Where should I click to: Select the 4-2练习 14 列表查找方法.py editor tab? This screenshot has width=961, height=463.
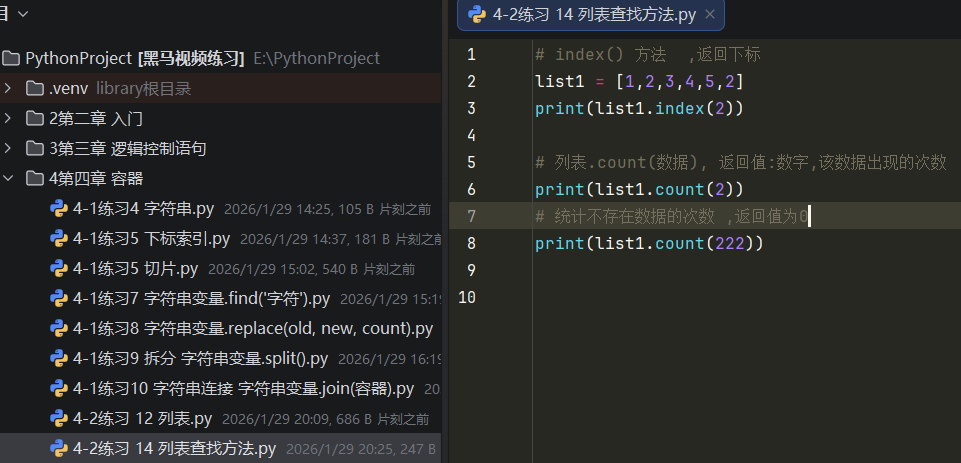coord(591,15)
